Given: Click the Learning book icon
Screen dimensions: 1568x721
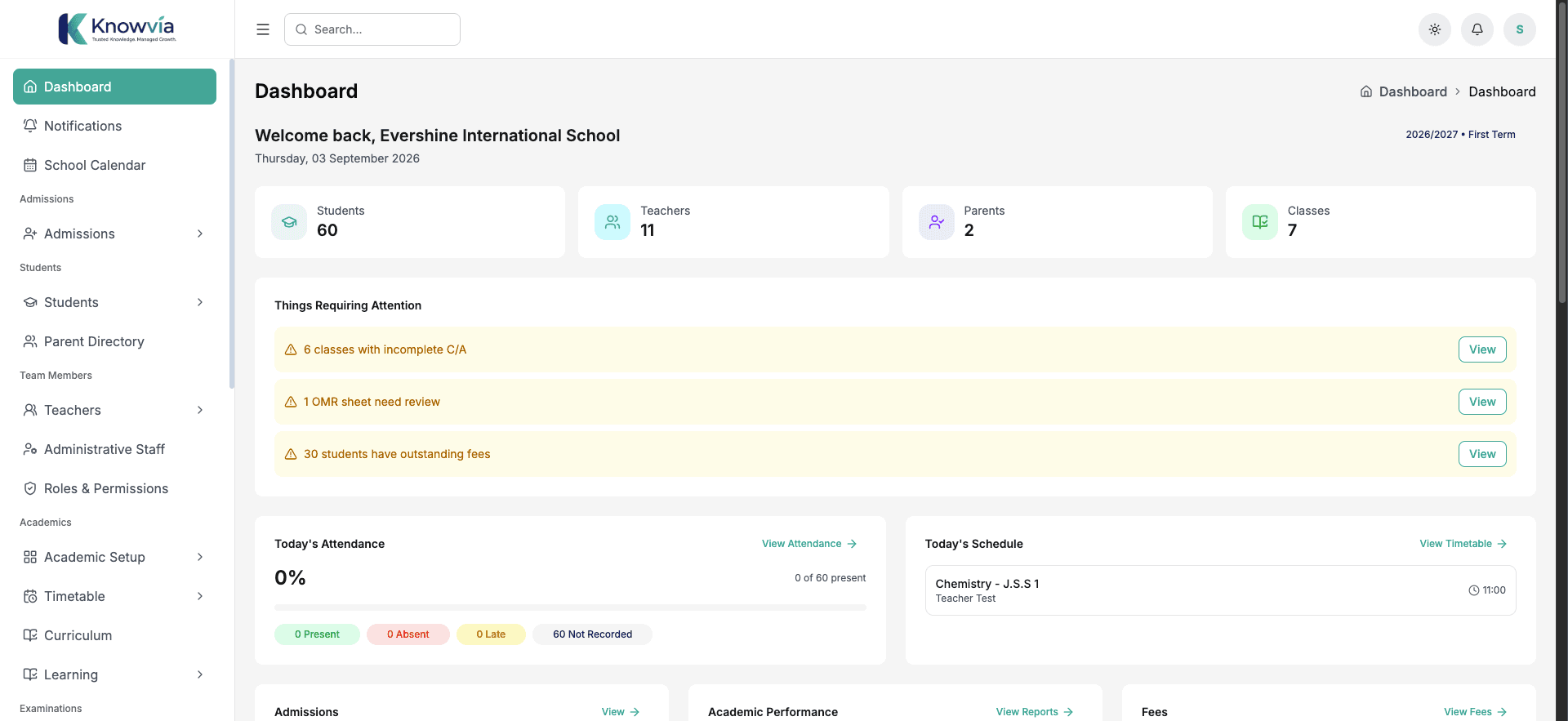Looking at the screenshot, I should click(x=30, y=674).
